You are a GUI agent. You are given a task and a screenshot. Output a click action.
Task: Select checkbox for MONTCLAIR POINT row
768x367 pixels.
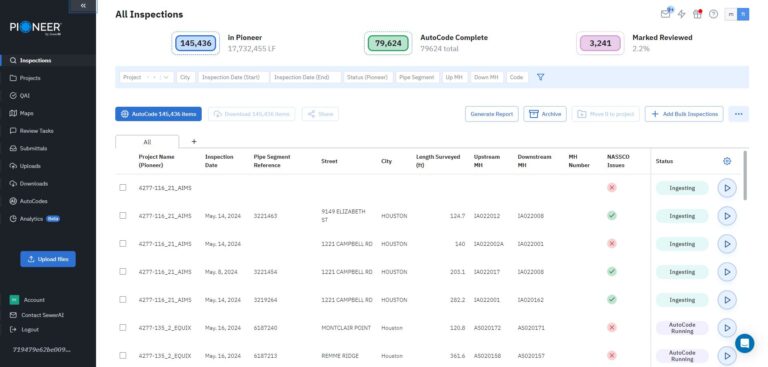tap(123, 327)
